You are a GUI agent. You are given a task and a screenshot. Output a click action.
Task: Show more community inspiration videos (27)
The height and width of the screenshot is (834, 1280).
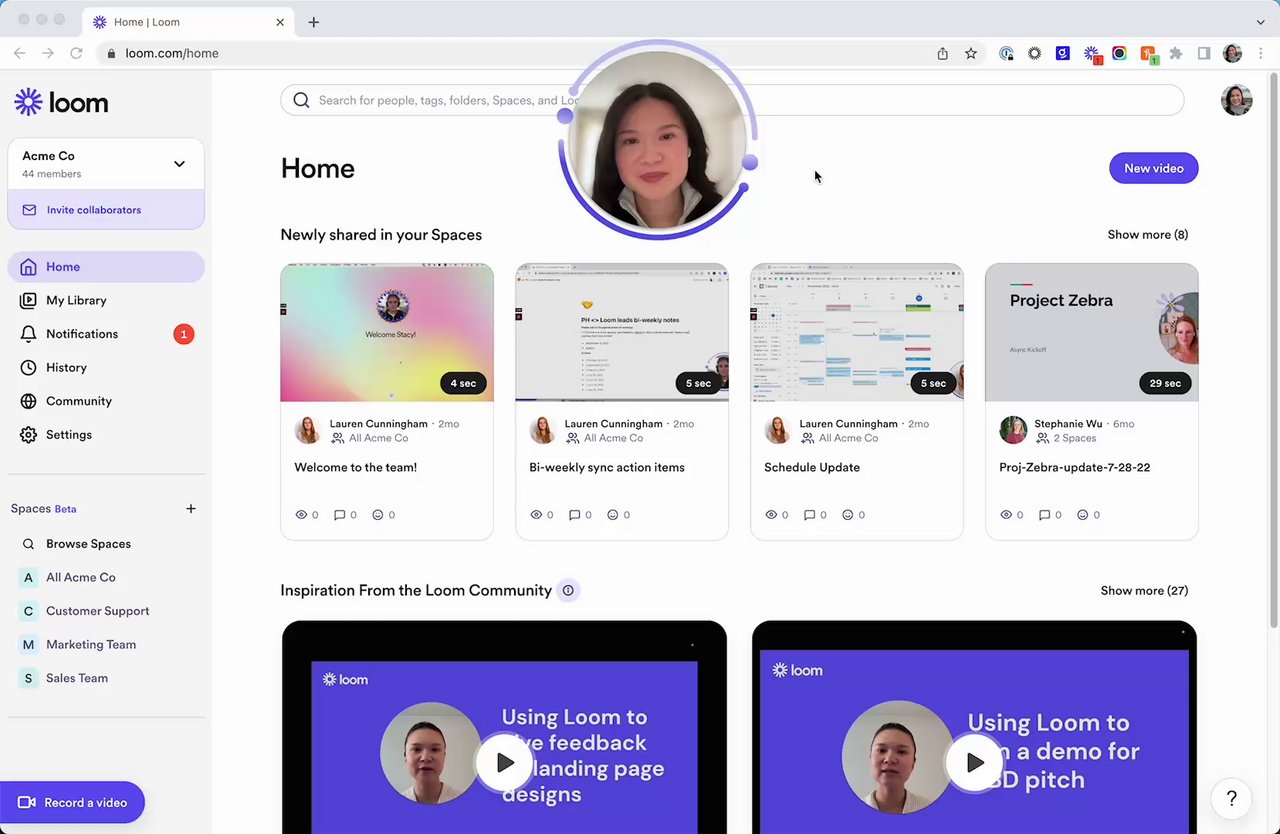(1144, 591)
